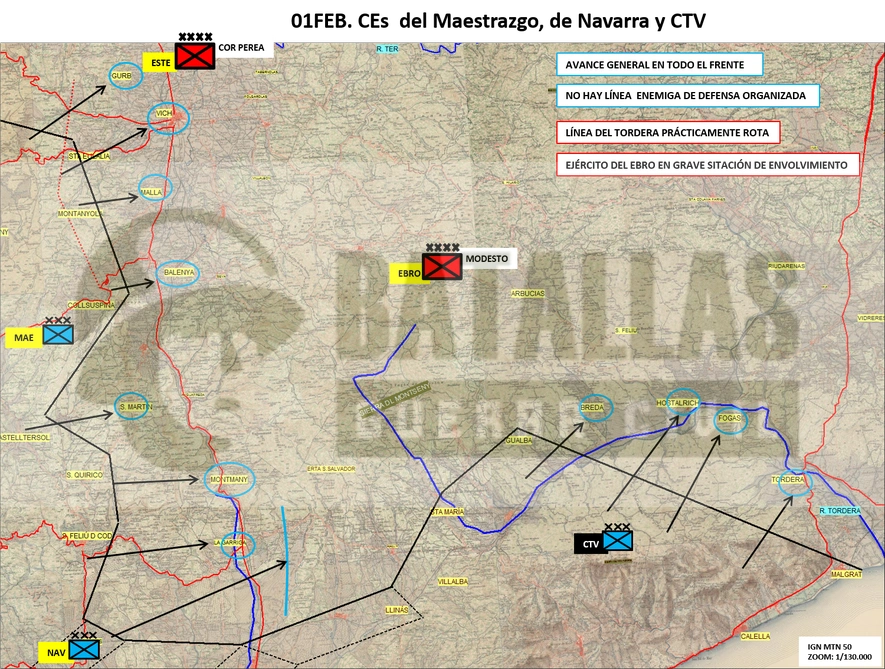Click the MODESTO commander label
This screenshot has width=885, height=669.
(x=487, y=259)
